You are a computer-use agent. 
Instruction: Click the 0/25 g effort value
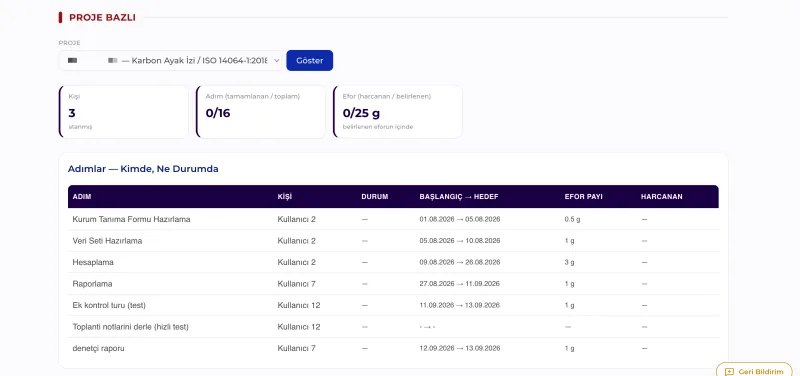361,113
